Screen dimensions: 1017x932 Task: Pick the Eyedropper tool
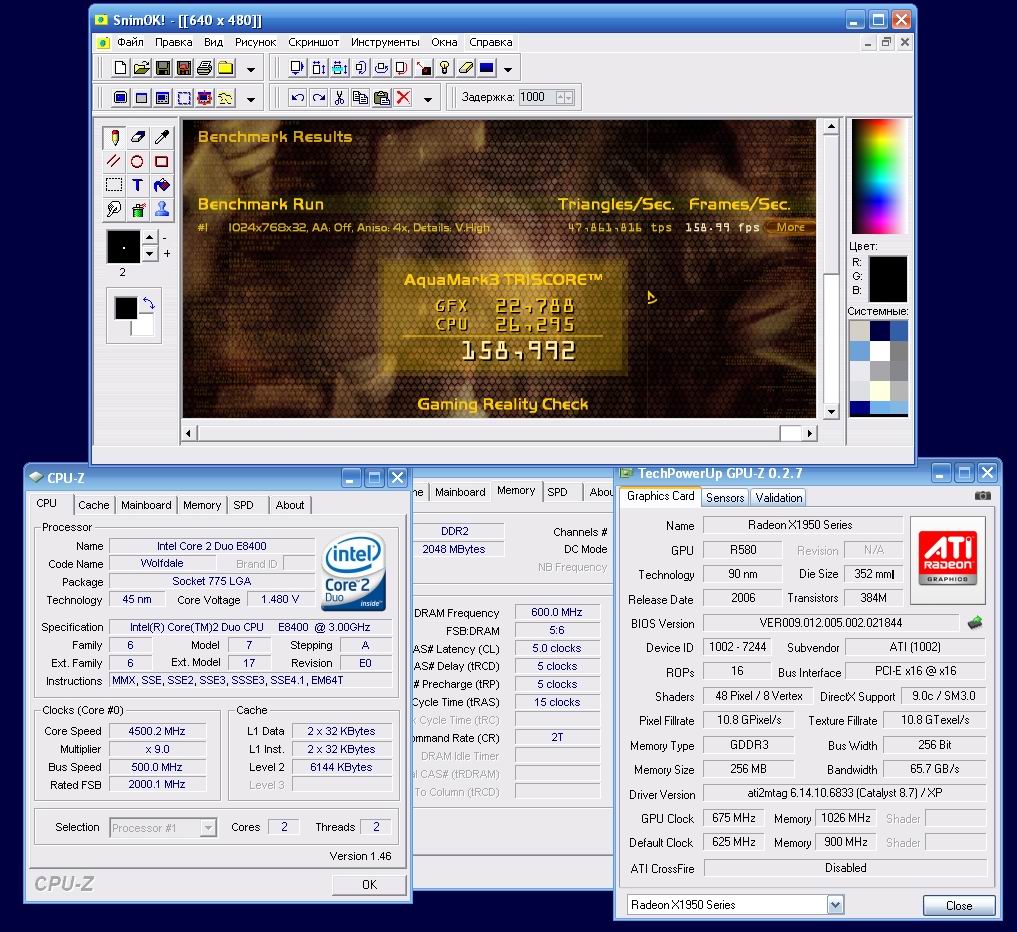pos(162,137)
